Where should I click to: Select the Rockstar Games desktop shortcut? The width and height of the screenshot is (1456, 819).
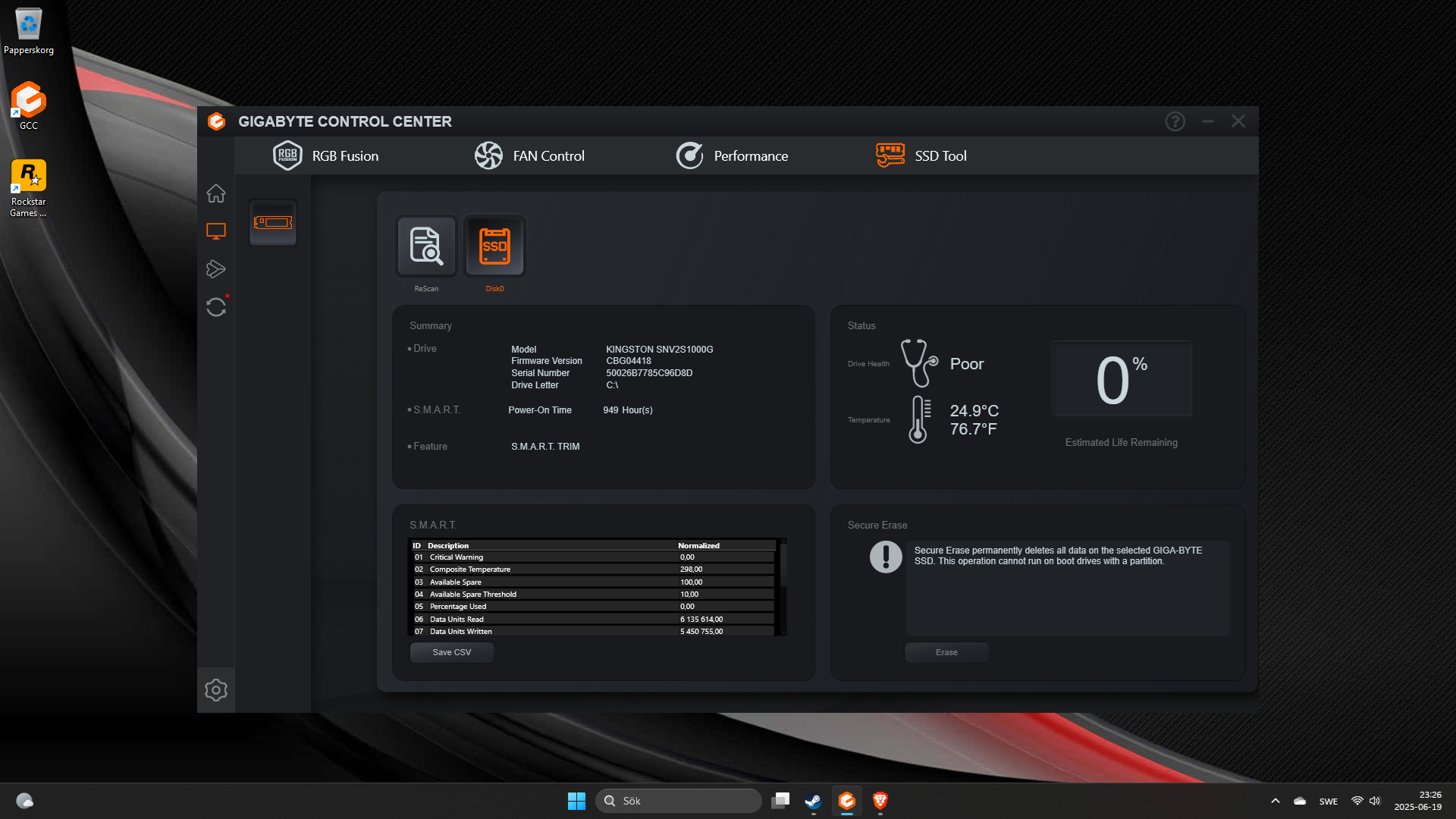coord(29,188)
